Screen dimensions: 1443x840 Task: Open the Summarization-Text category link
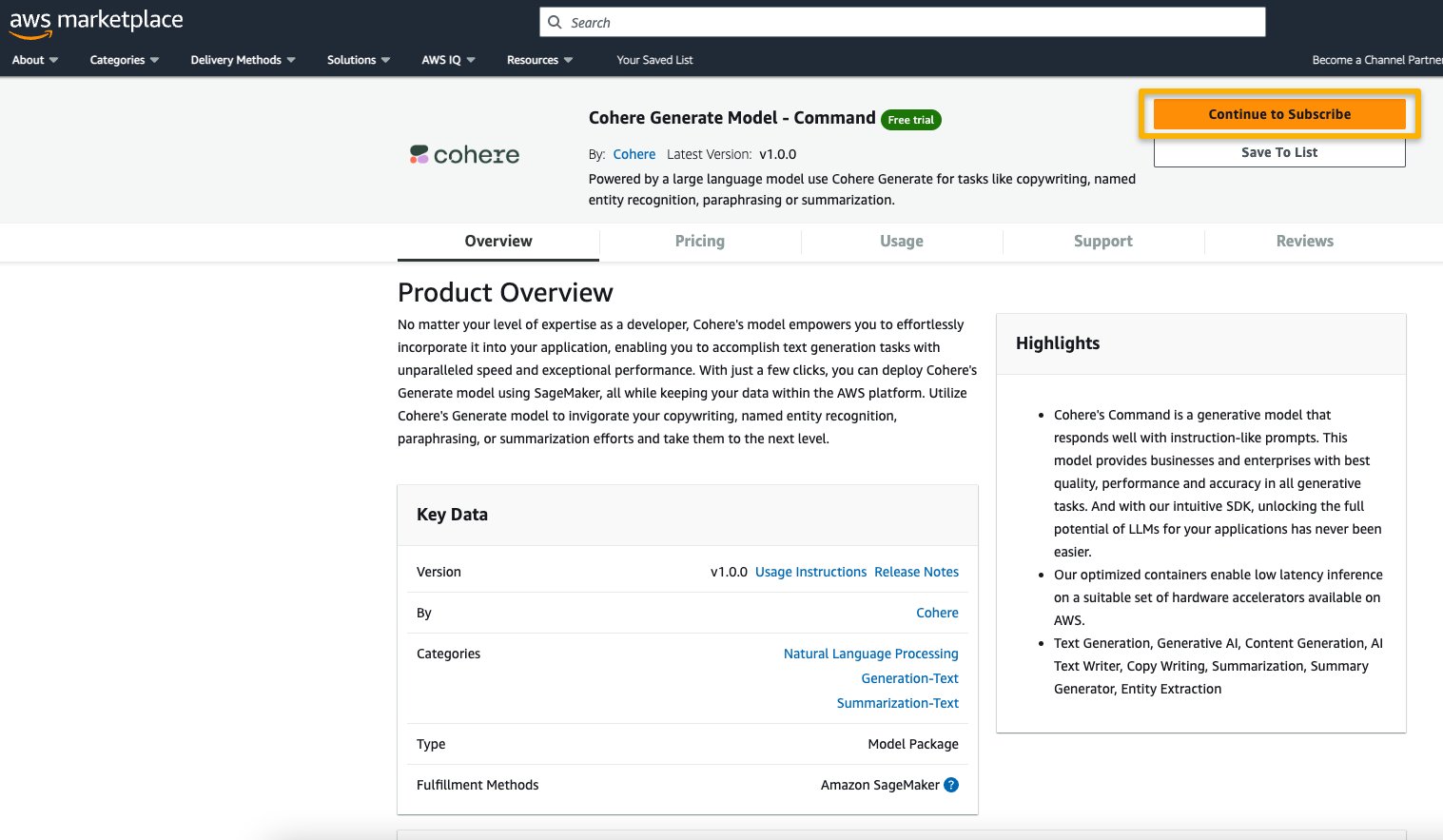coord(897,703)
